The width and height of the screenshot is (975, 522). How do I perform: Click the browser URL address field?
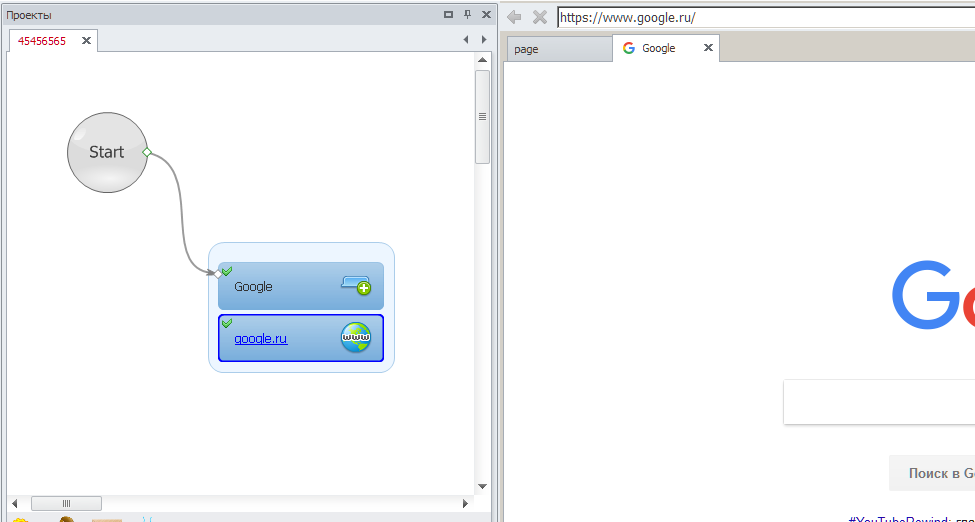(x=766, y=17)
